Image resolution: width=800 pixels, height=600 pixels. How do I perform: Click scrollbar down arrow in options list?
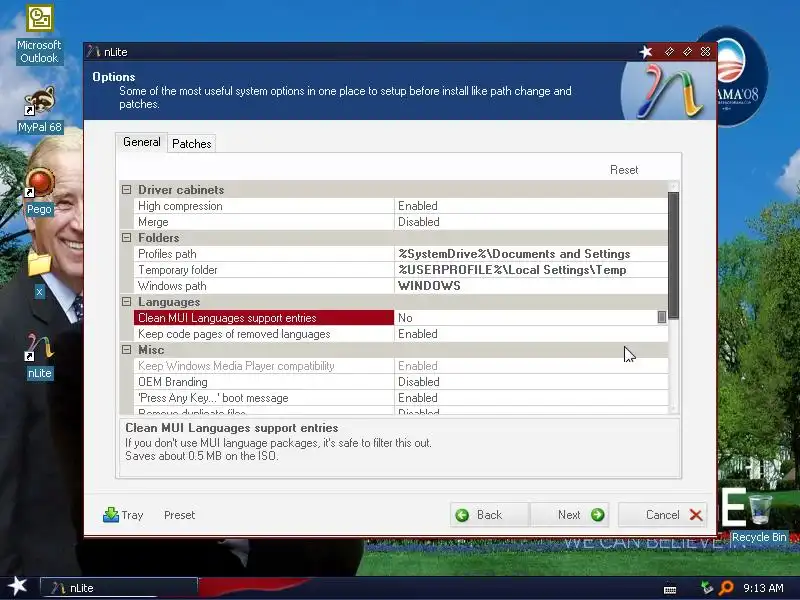click(673, 408)
